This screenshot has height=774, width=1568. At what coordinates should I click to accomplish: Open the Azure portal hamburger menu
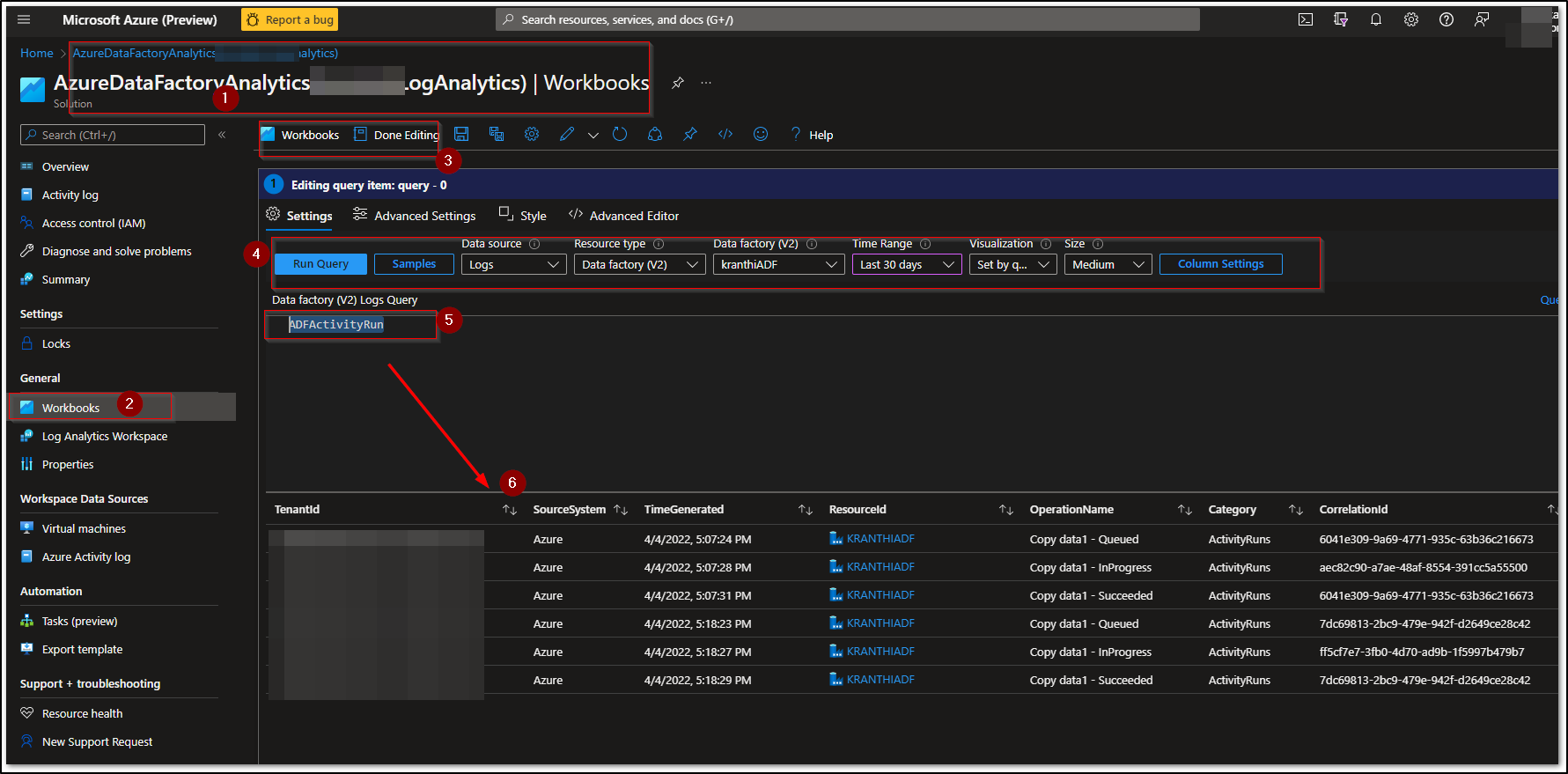pos(24,19)
